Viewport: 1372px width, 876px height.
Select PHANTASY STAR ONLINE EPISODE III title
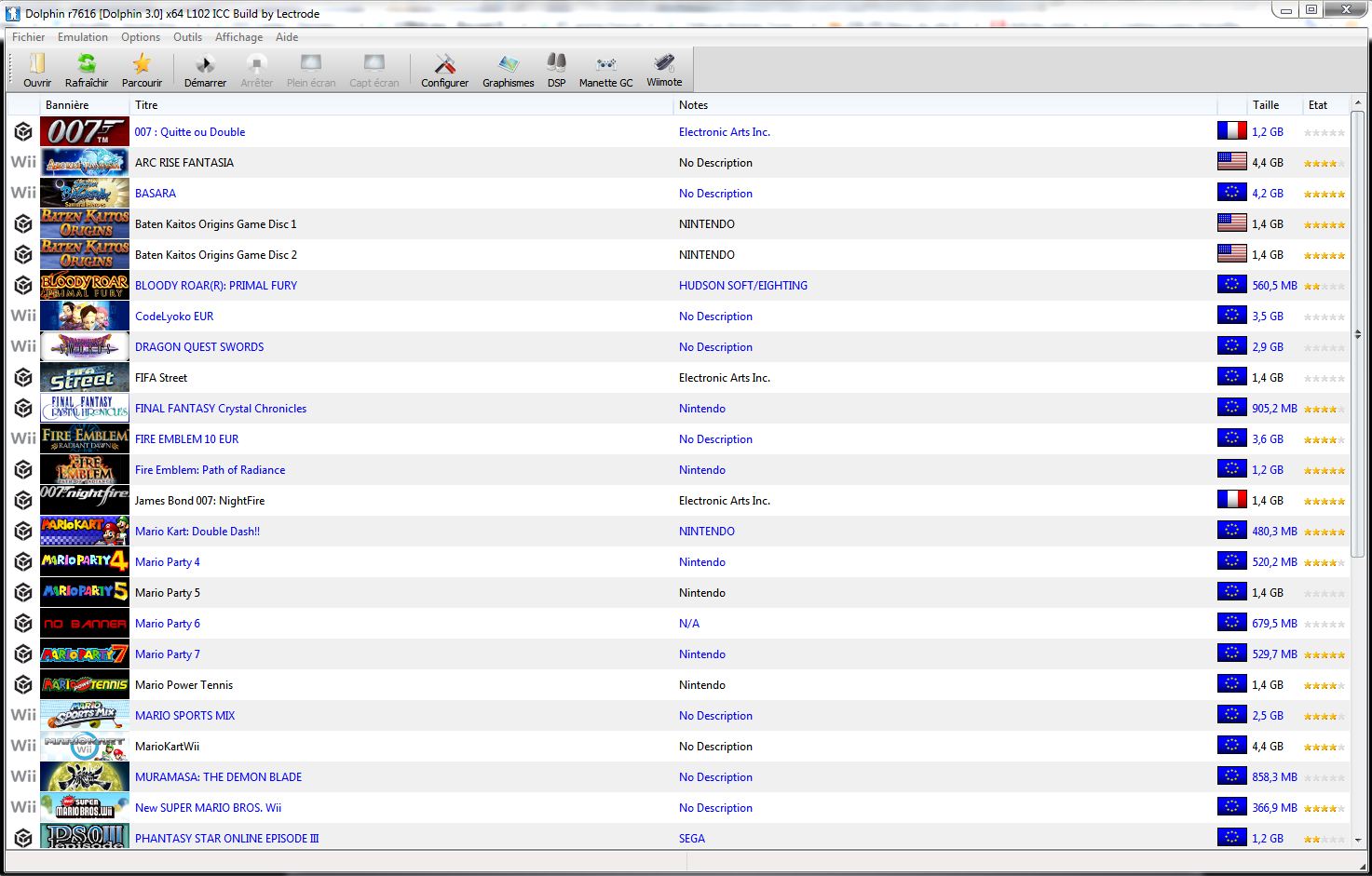[x=226, y=839]
